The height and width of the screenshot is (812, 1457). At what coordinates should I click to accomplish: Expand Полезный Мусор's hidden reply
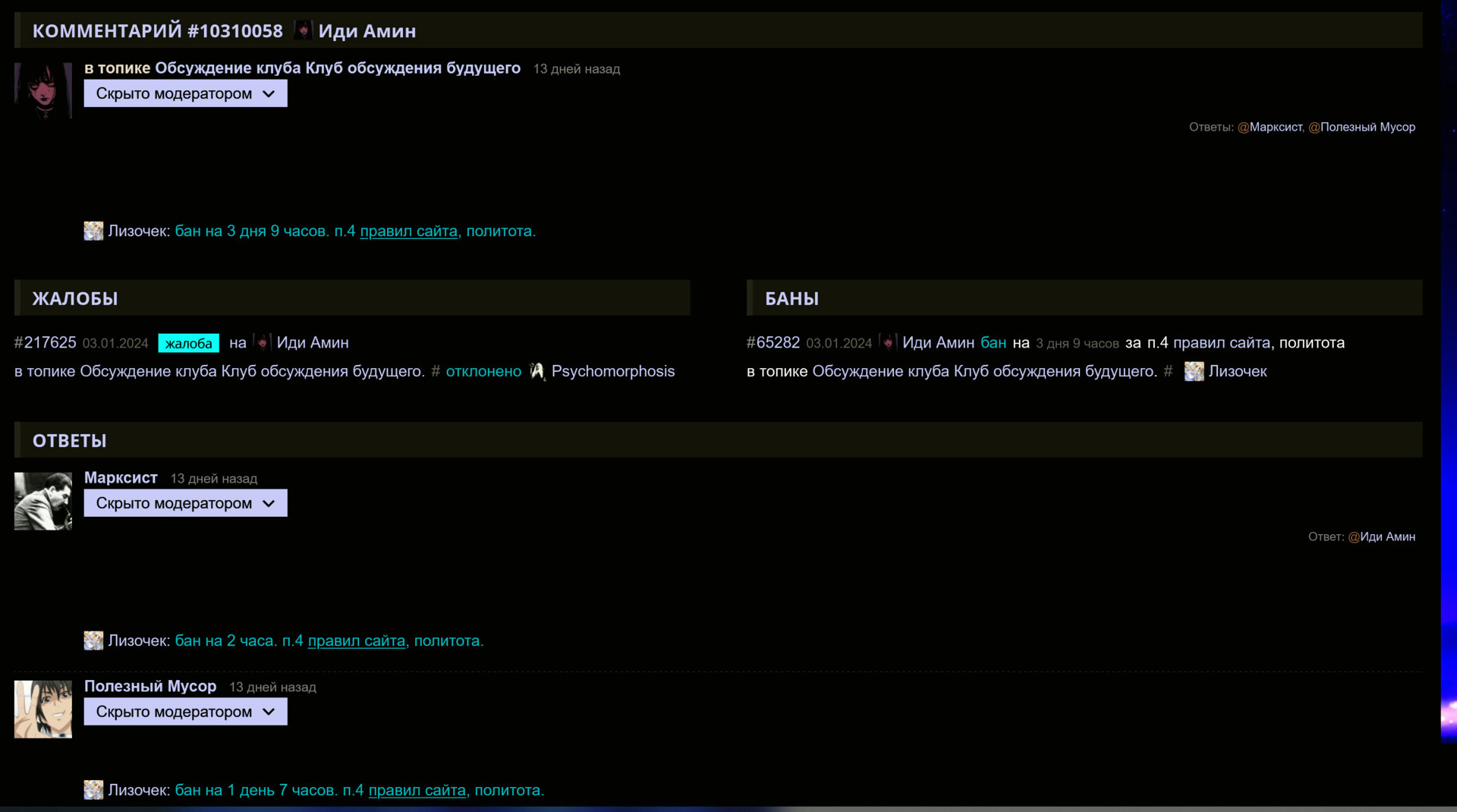tap(185, 712)
